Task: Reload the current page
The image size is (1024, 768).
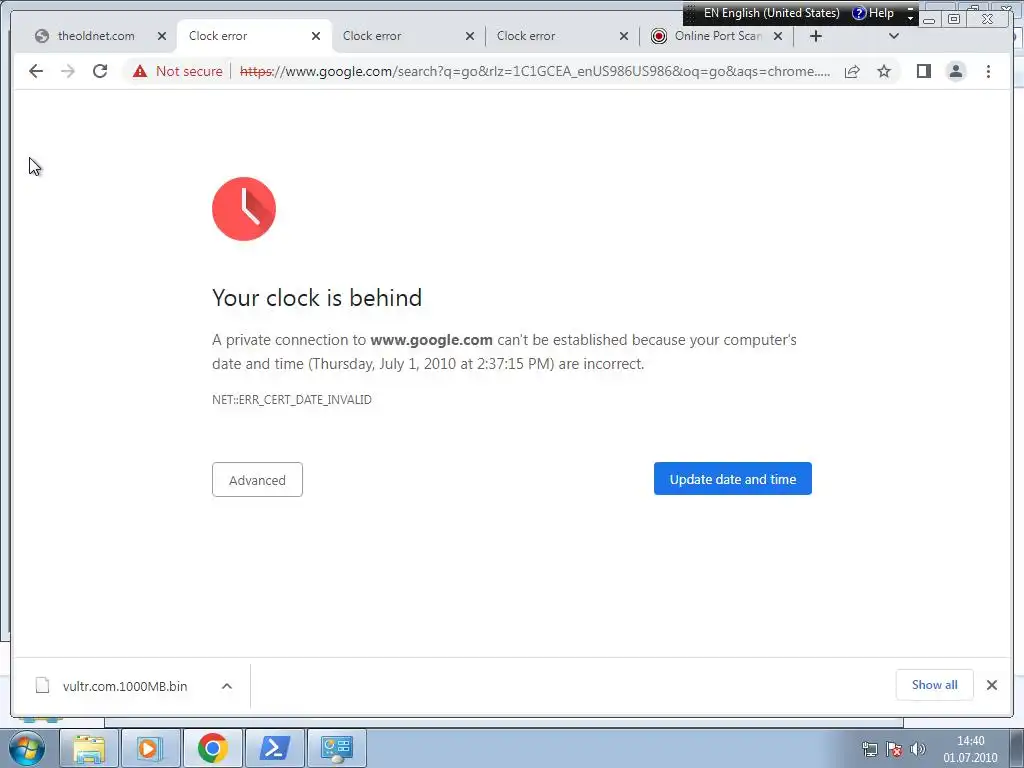Action: click(x=100, y=71)
